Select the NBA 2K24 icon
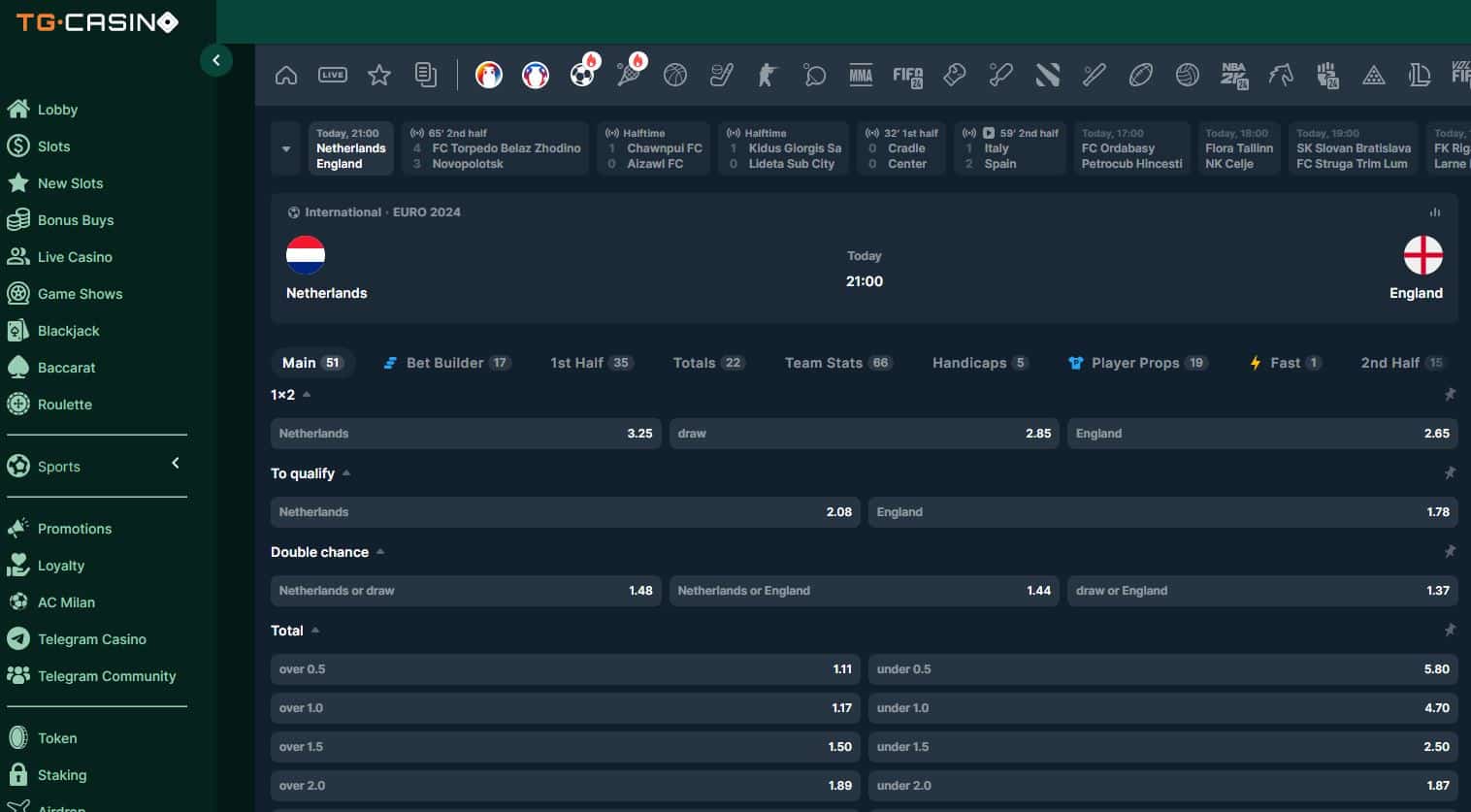The height and width of the screenshot is (812, 1471). pyautogui.click(x=1234, y=75)
